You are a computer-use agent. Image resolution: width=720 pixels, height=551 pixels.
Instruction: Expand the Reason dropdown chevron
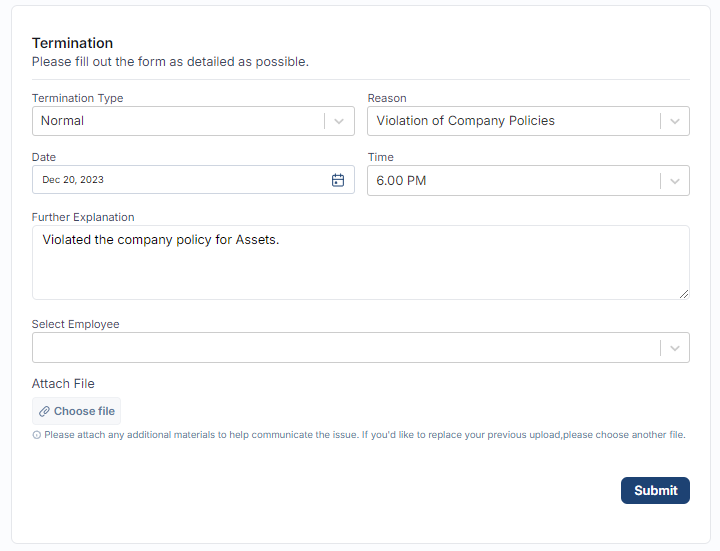(675, 121)
